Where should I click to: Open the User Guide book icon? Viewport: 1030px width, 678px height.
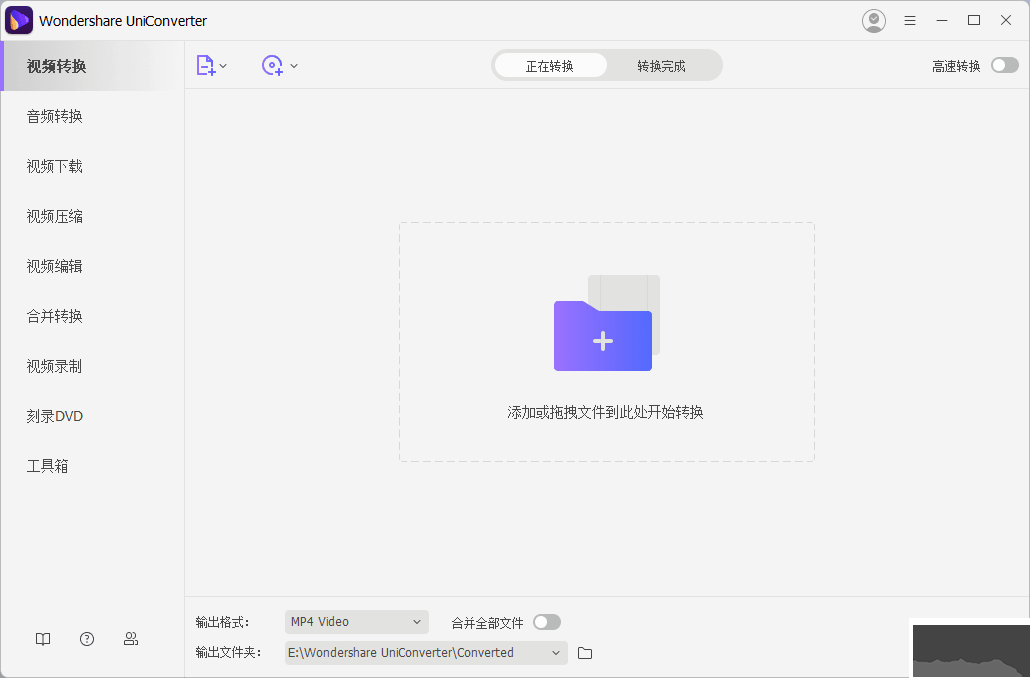coord(43,638)
